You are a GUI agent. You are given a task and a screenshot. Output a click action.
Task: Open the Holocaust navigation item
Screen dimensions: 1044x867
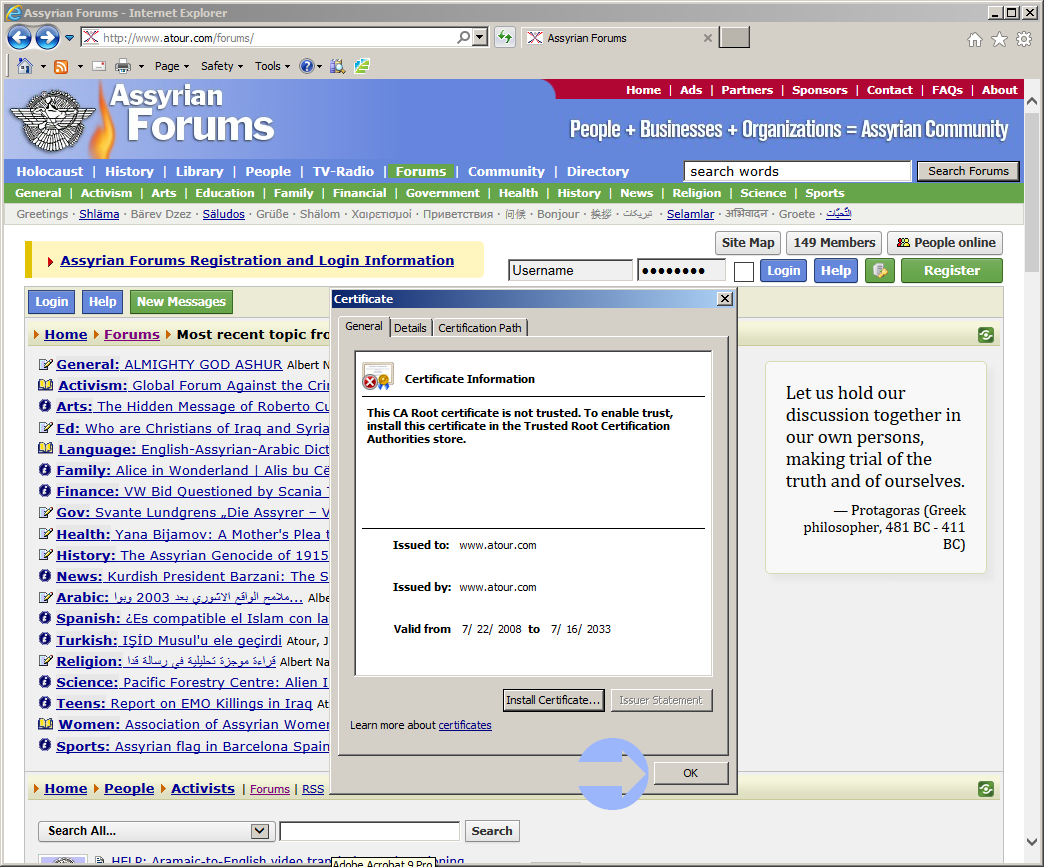click(x=50, y=171)
